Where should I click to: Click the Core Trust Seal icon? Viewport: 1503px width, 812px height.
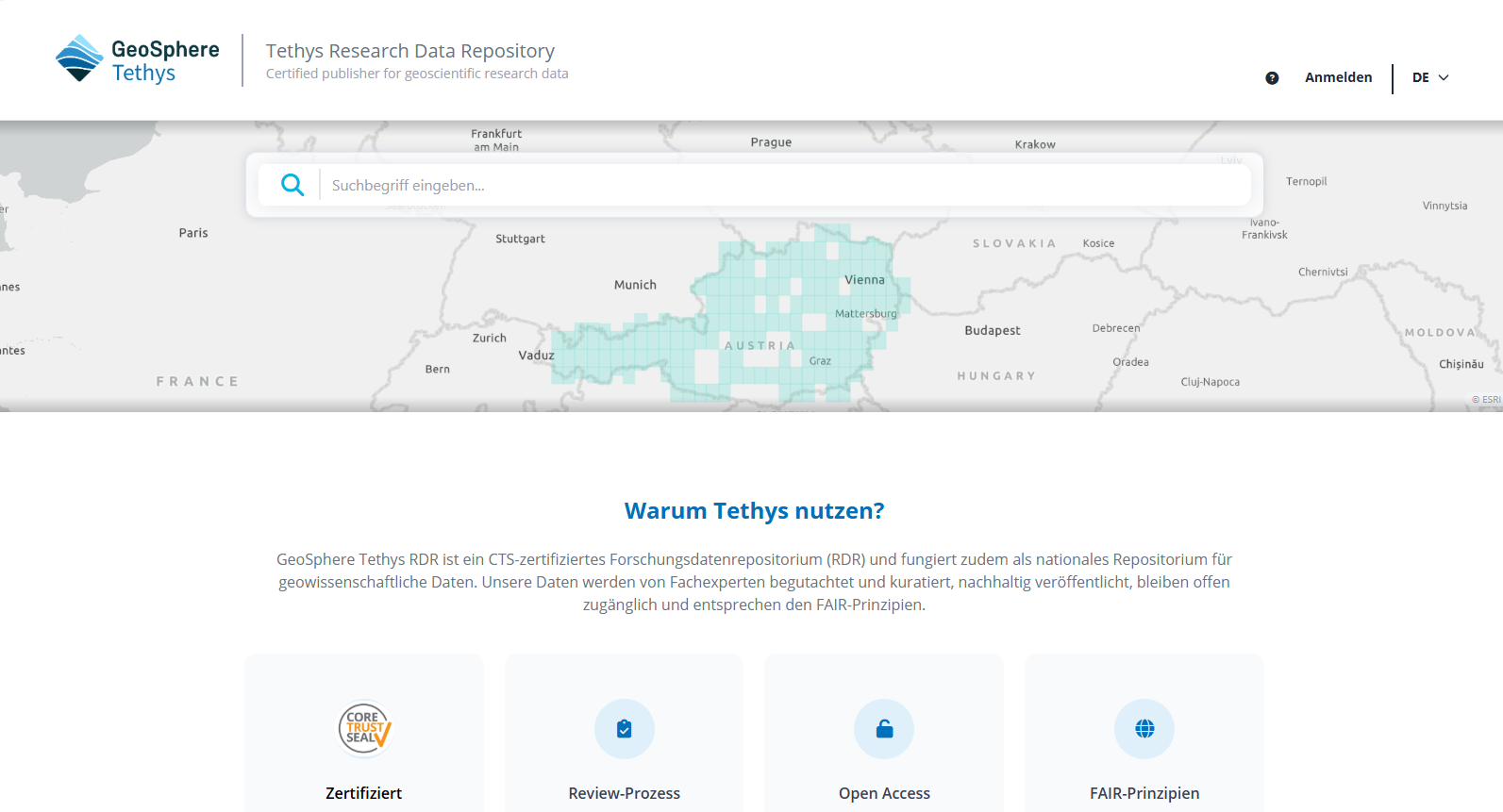[364, 729]
